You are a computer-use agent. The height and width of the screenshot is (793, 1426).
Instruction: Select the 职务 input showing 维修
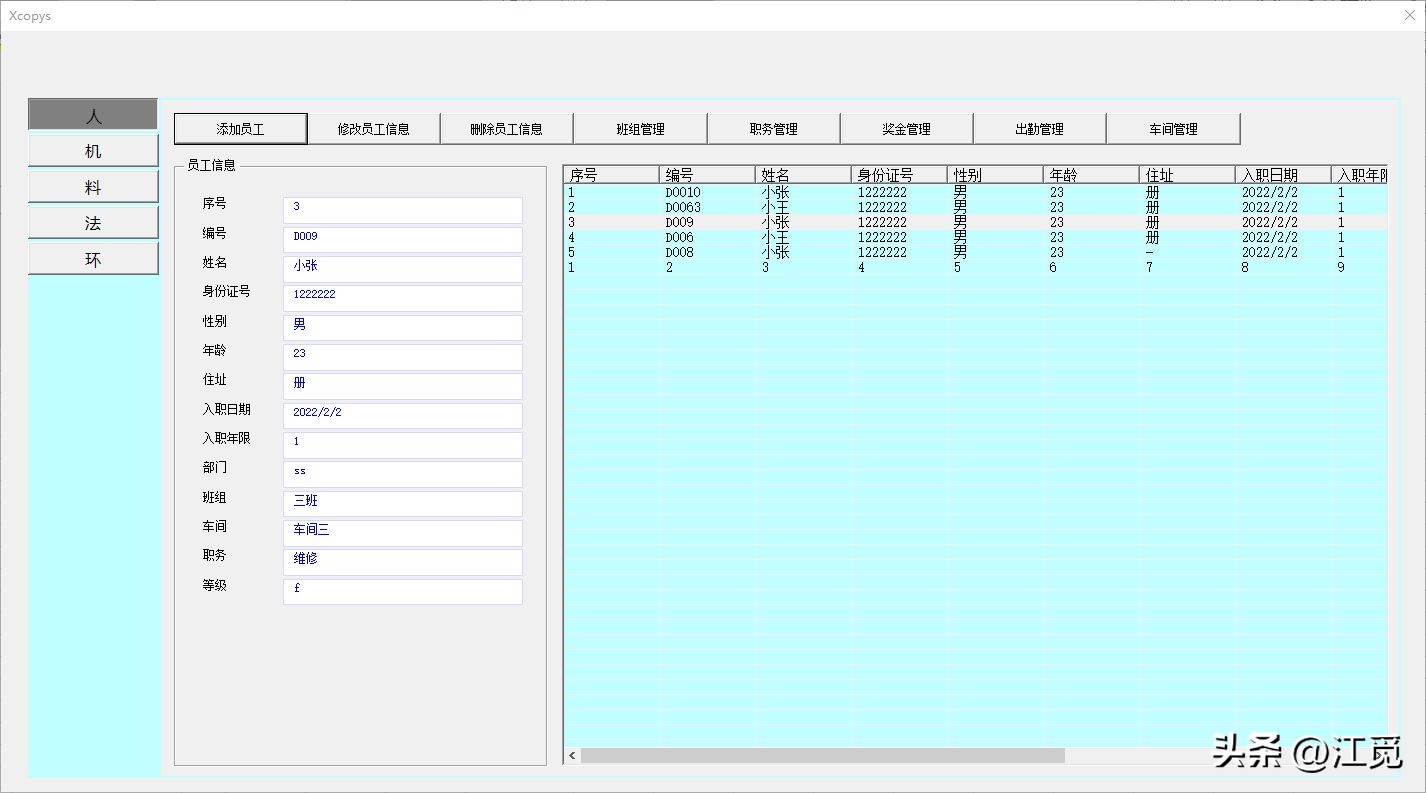click(402, 561)
